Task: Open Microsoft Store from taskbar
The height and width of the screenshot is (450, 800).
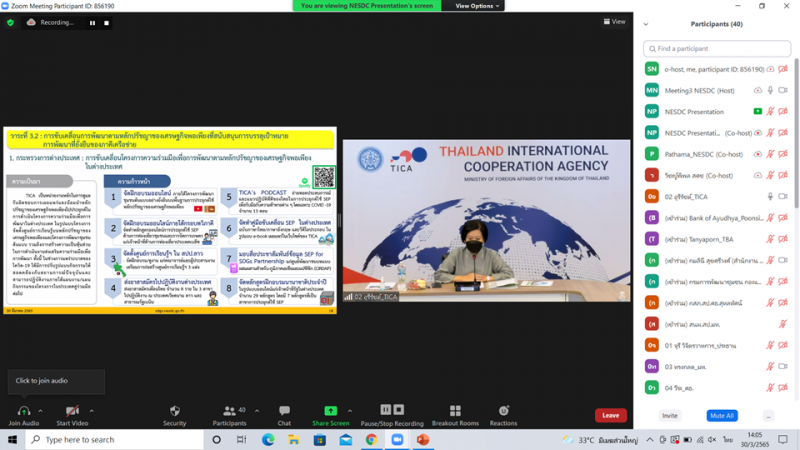Action: [320, 439]
